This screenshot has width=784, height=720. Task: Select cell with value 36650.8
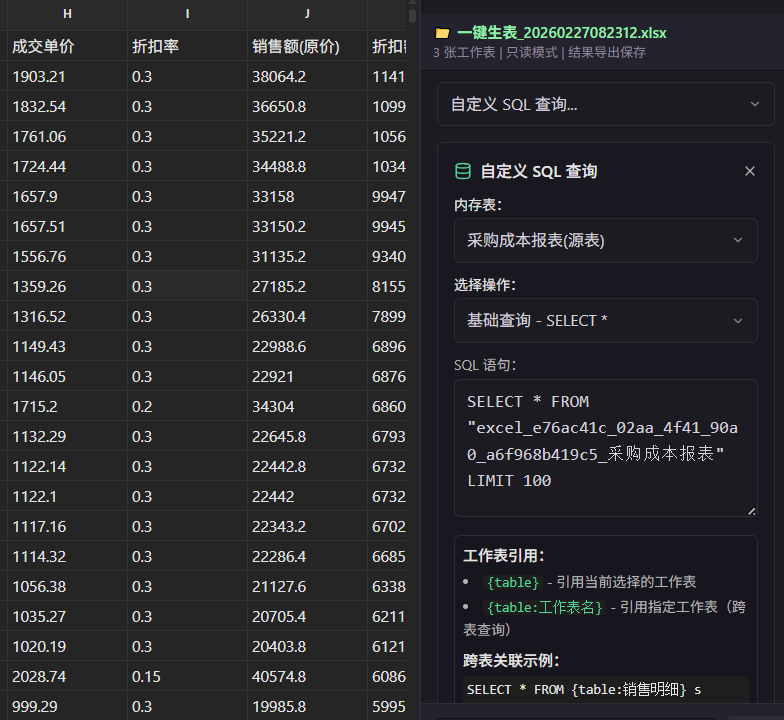[x=308, y=106]
